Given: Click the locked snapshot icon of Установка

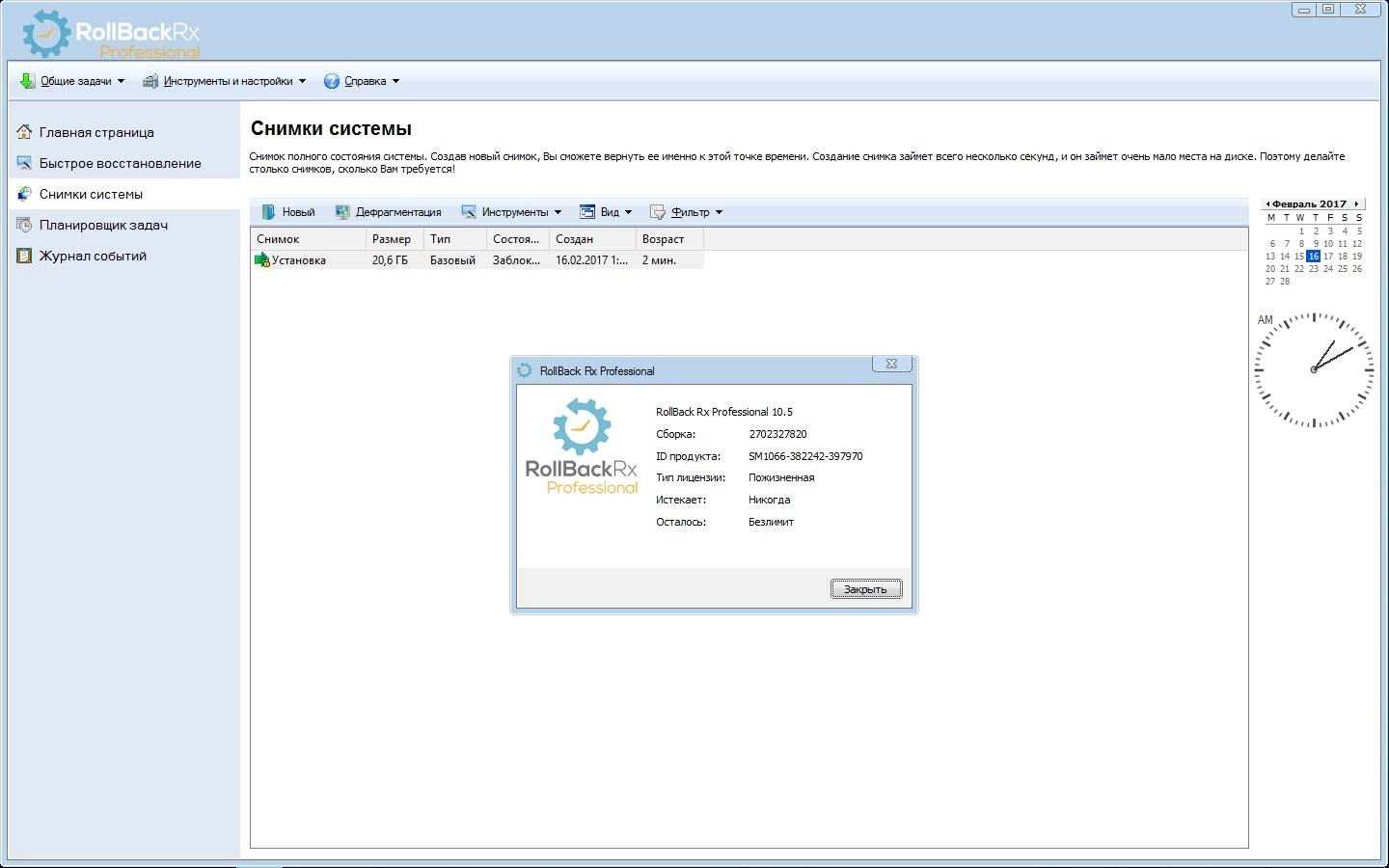Looking at the screenshot, I should click(262, 260).
